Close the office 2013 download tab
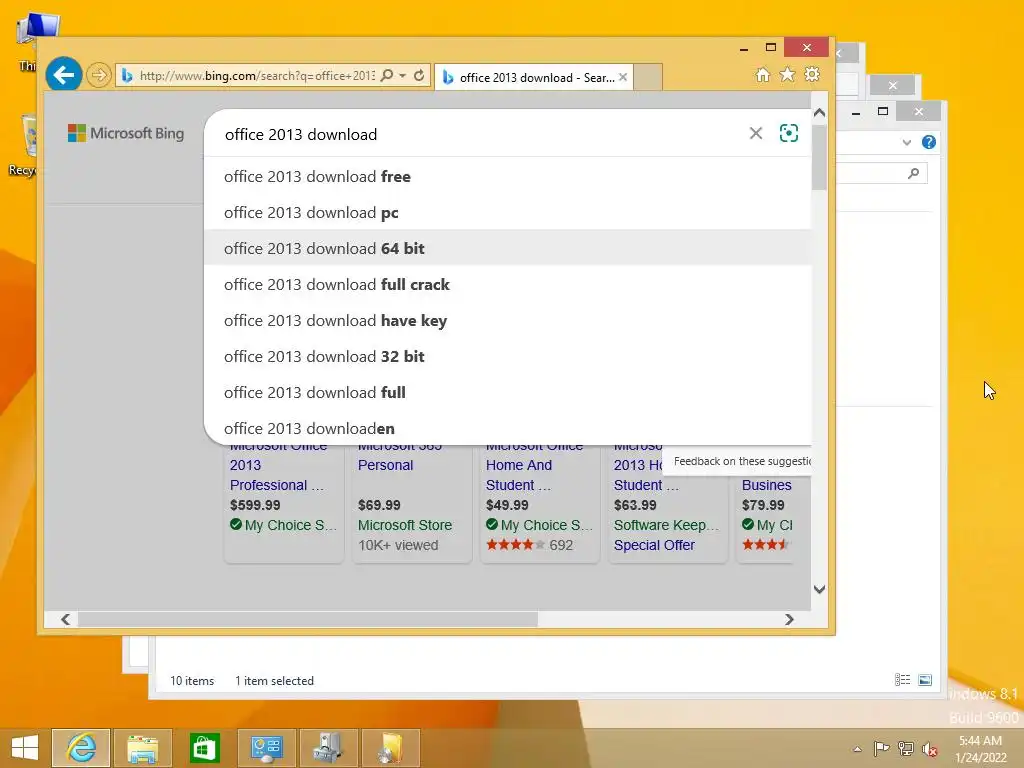This screenshot has width=1024, height=768. pos(623,77)
